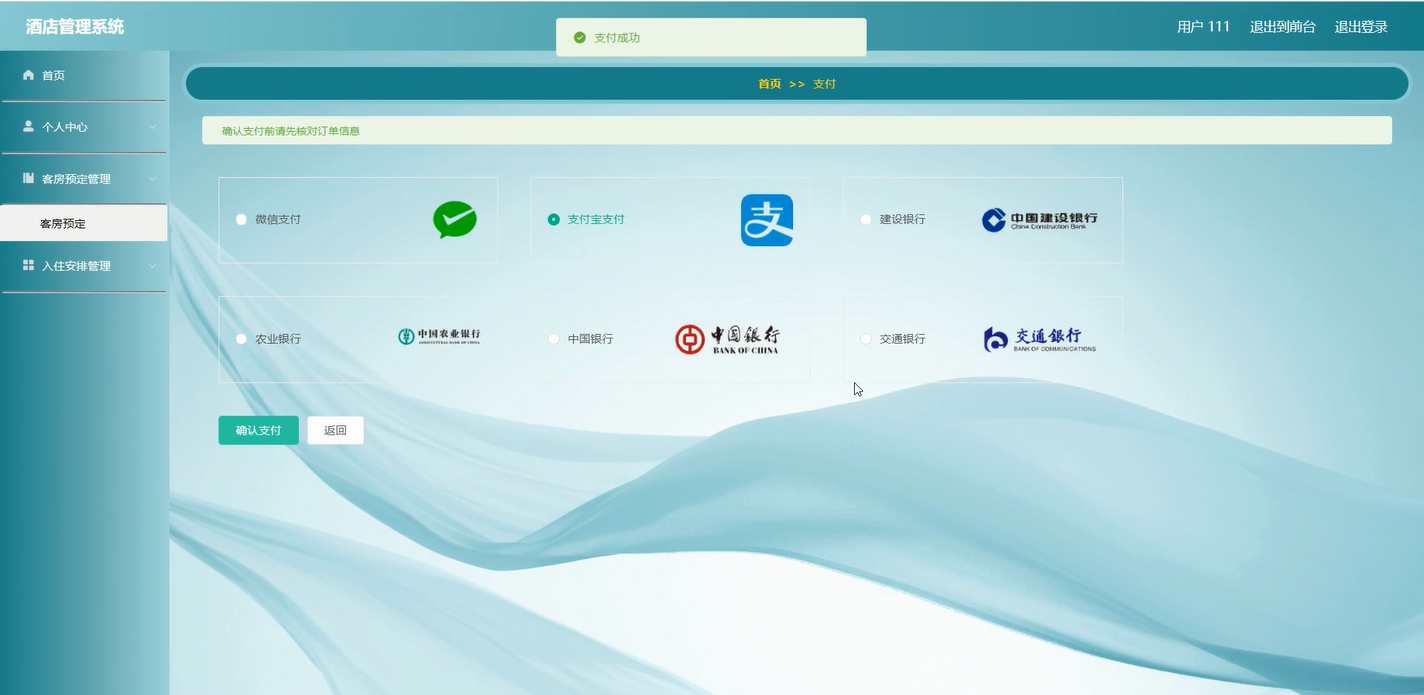1424x695 pixels.
Task: Select the 农业银行 radio button
Action: (241, 339)
